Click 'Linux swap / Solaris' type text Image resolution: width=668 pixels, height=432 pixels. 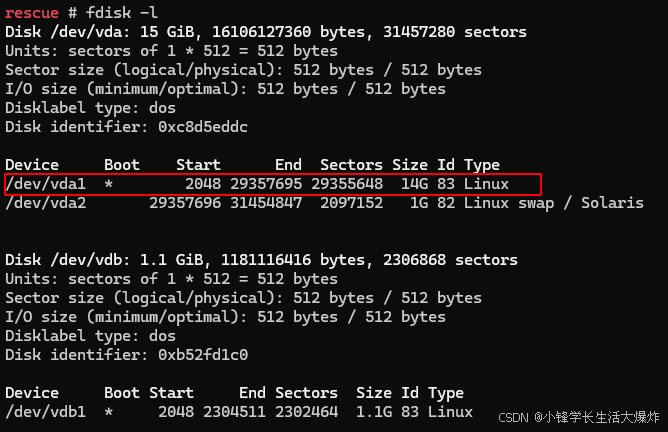click(x=553, y=203)
